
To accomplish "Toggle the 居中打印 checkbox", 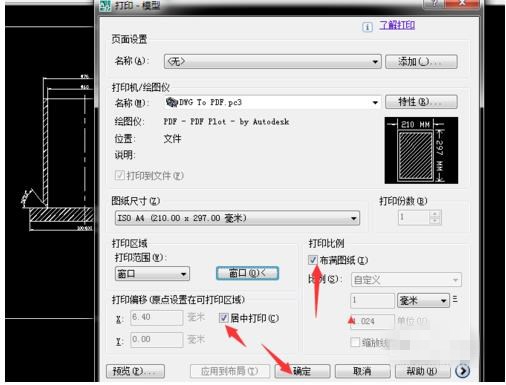I will click(x=223, y=318).
